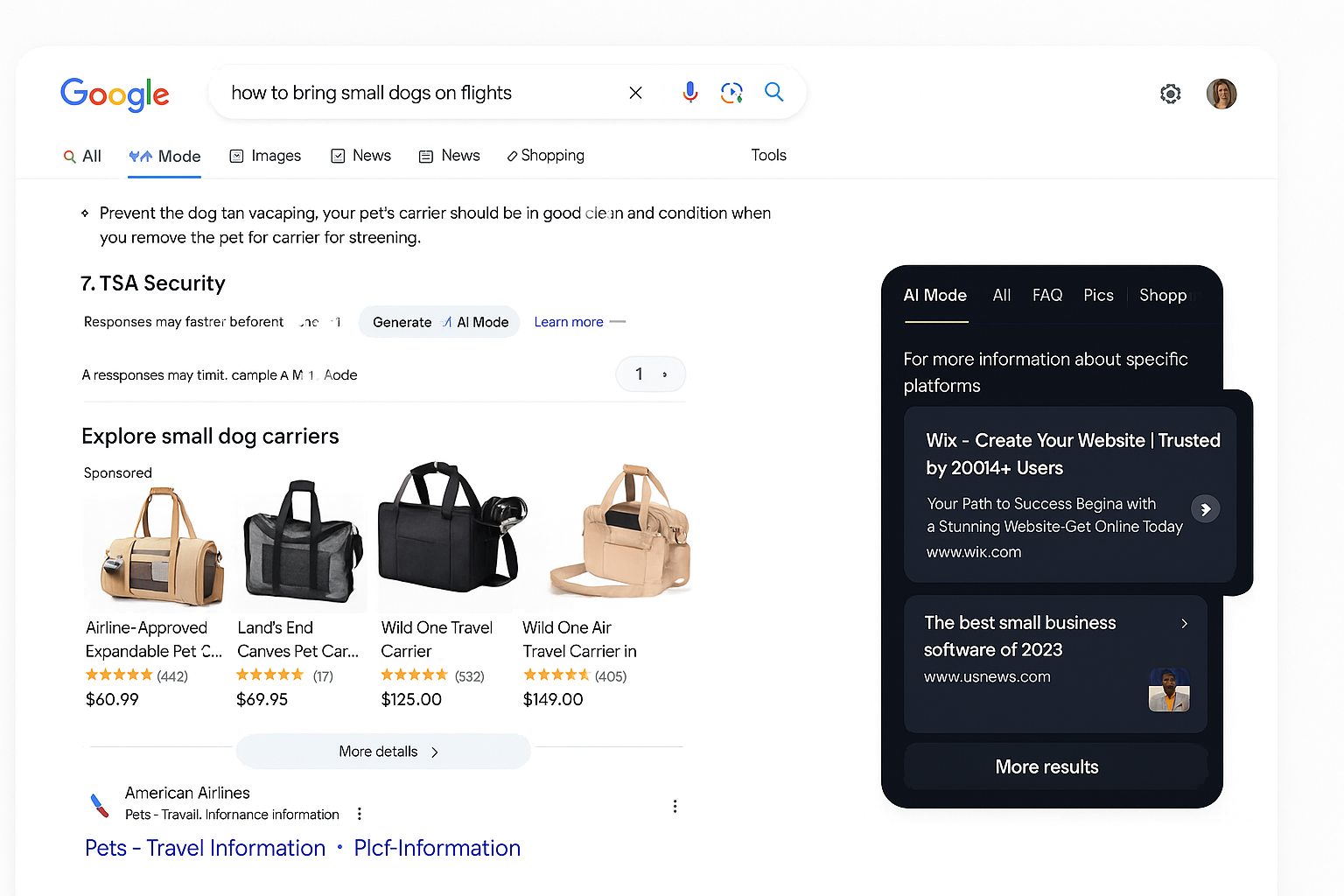This screenshot has width=1344, height=896.
Task: Submit search with the magnifying glass icon
Action: 774,91
